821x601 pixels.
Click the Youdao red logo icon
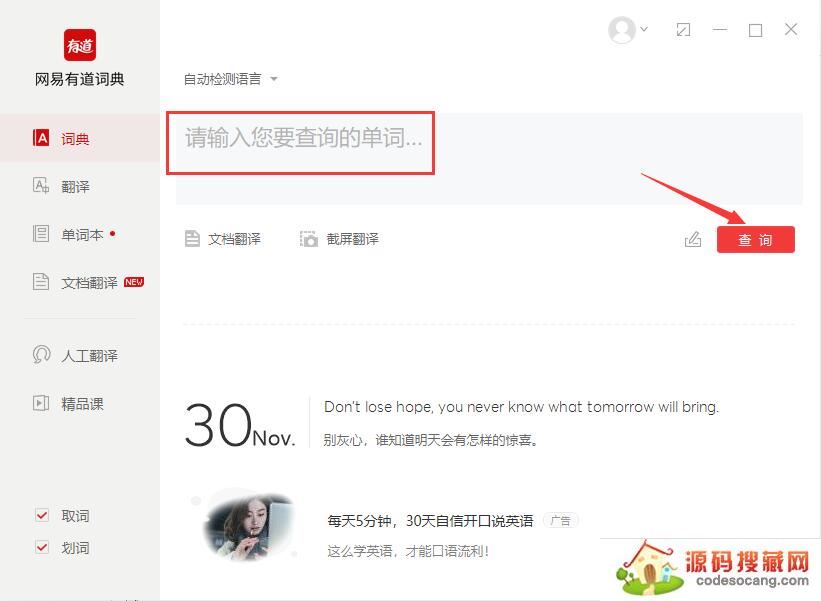(x=80, y=45)
